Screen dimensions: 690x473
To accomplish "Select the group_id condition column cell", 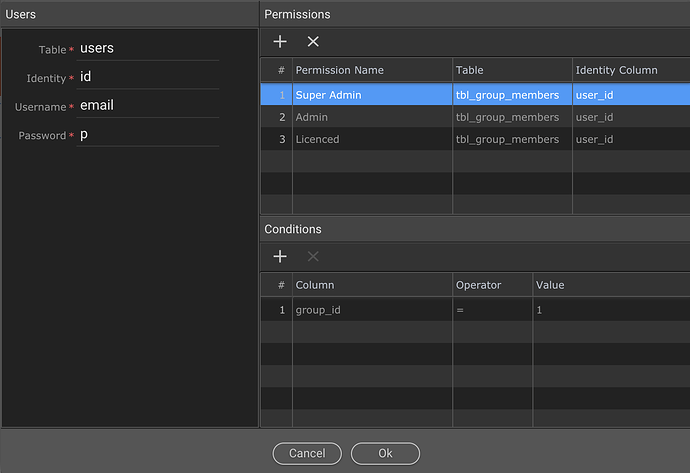I will 372,310.
